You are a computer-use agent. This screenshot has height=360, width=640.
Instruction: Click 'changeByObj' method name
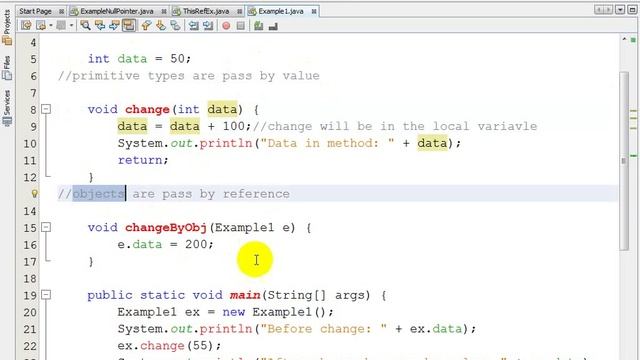coord(166,227)
